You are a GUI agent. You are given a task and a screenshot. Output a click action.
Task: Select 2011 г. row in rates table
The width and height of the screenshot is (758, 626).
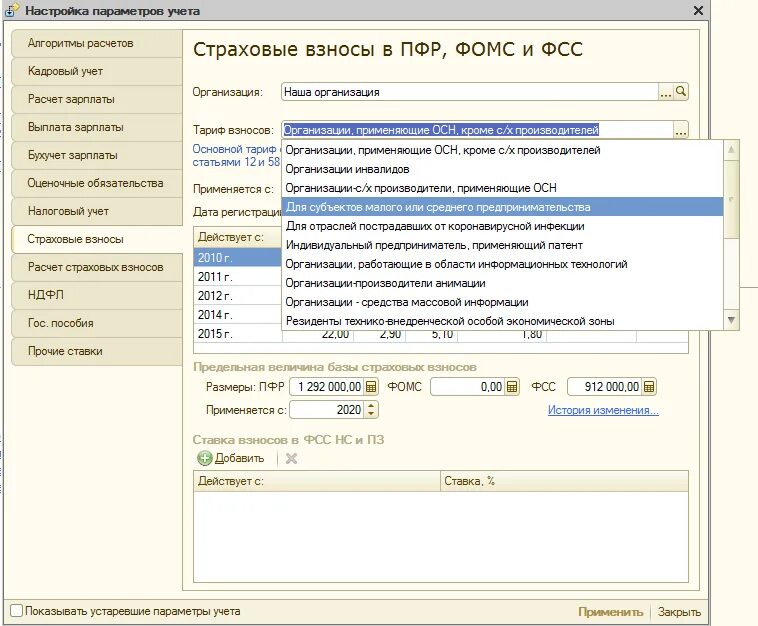[238, 277]
